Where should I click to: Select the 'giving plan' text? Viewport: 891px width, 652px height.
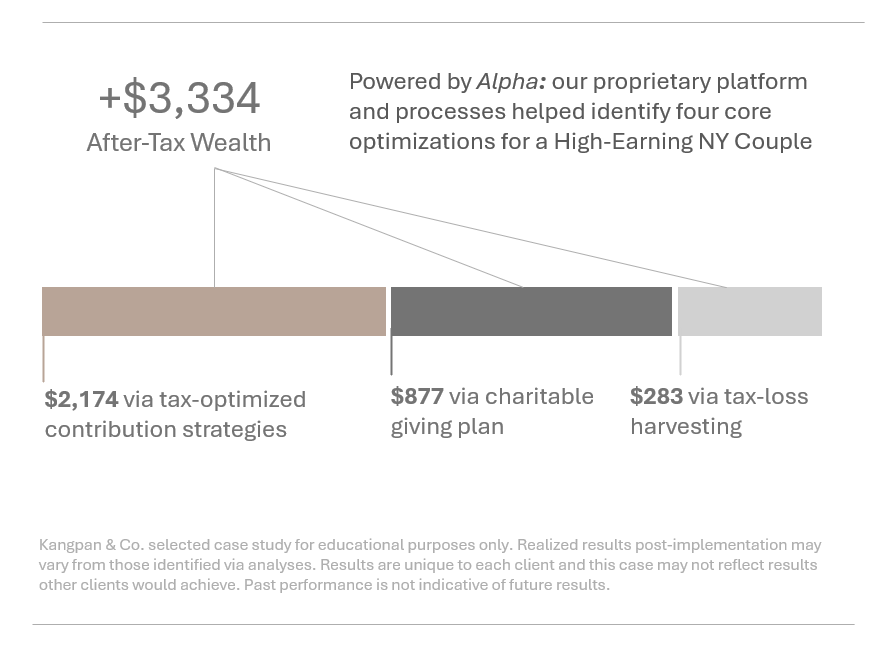point(447,426)
